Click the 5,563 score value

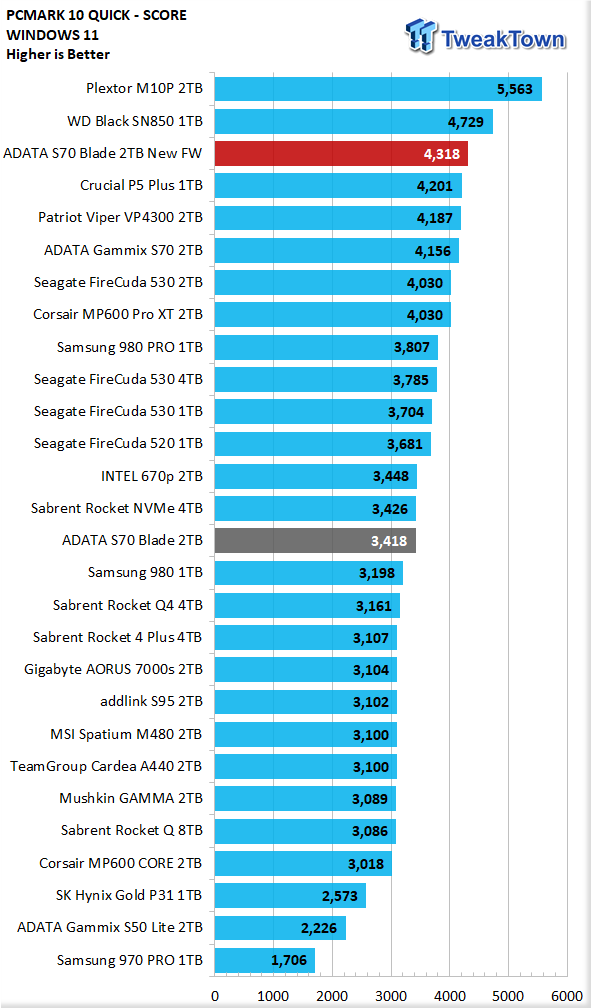[515, 89]
